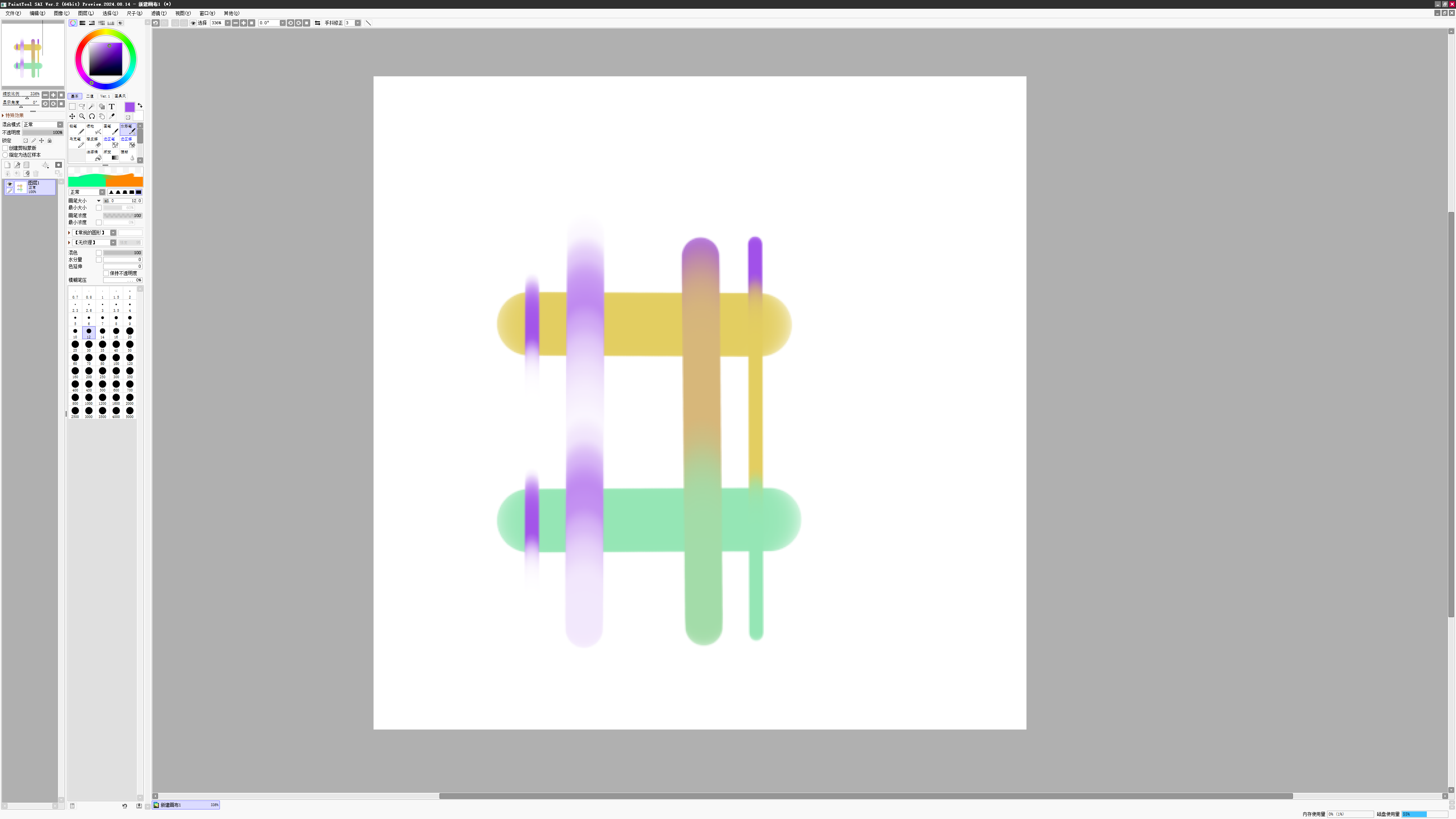1456x819 pixels.
Task: Choose the 油漆桶 bucket tool
Action: point(95,156)
